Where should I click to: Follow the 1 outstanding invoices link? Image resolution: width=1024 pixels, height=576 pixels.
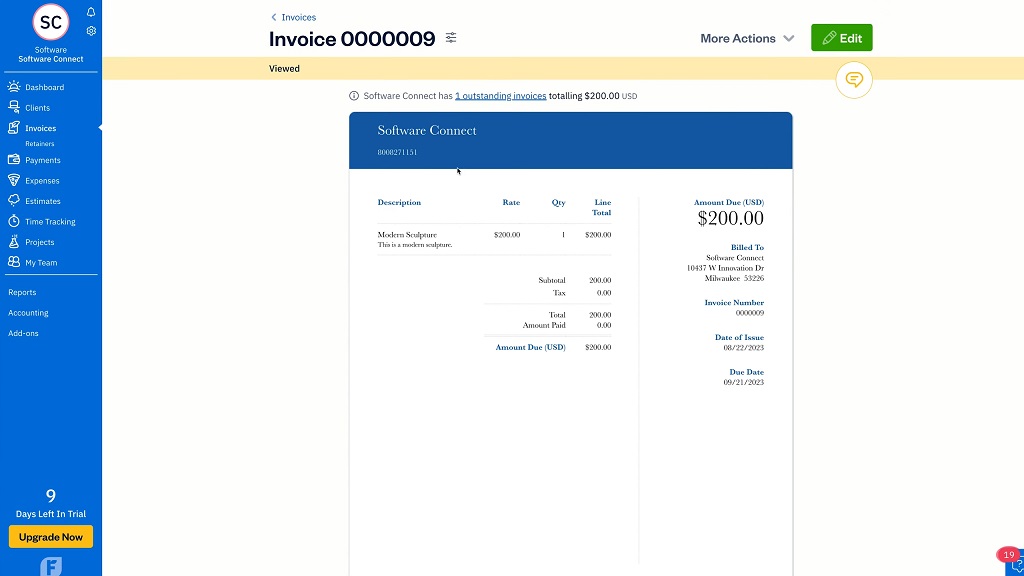point(500,96)
